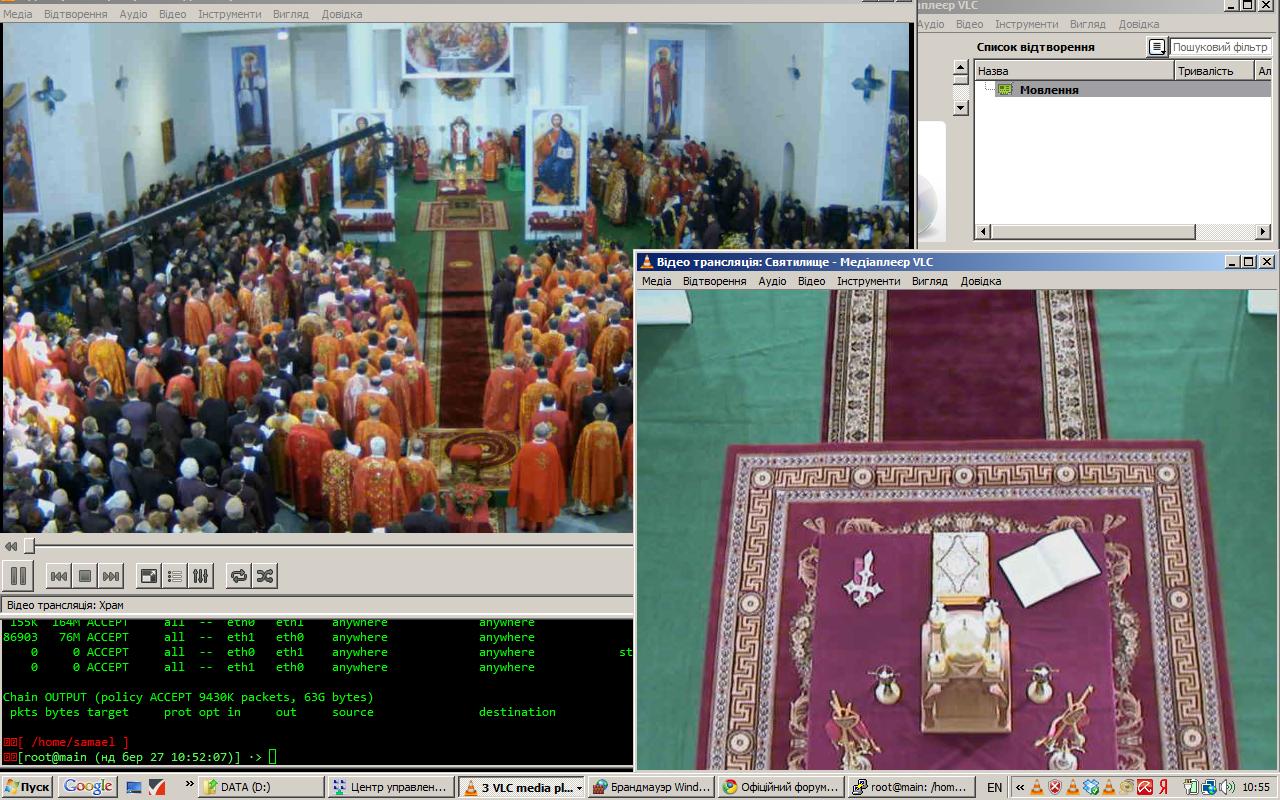Click the Пошуковий фільтр search field
The height and width of the screenshot is (800, 1280).
1220,47
